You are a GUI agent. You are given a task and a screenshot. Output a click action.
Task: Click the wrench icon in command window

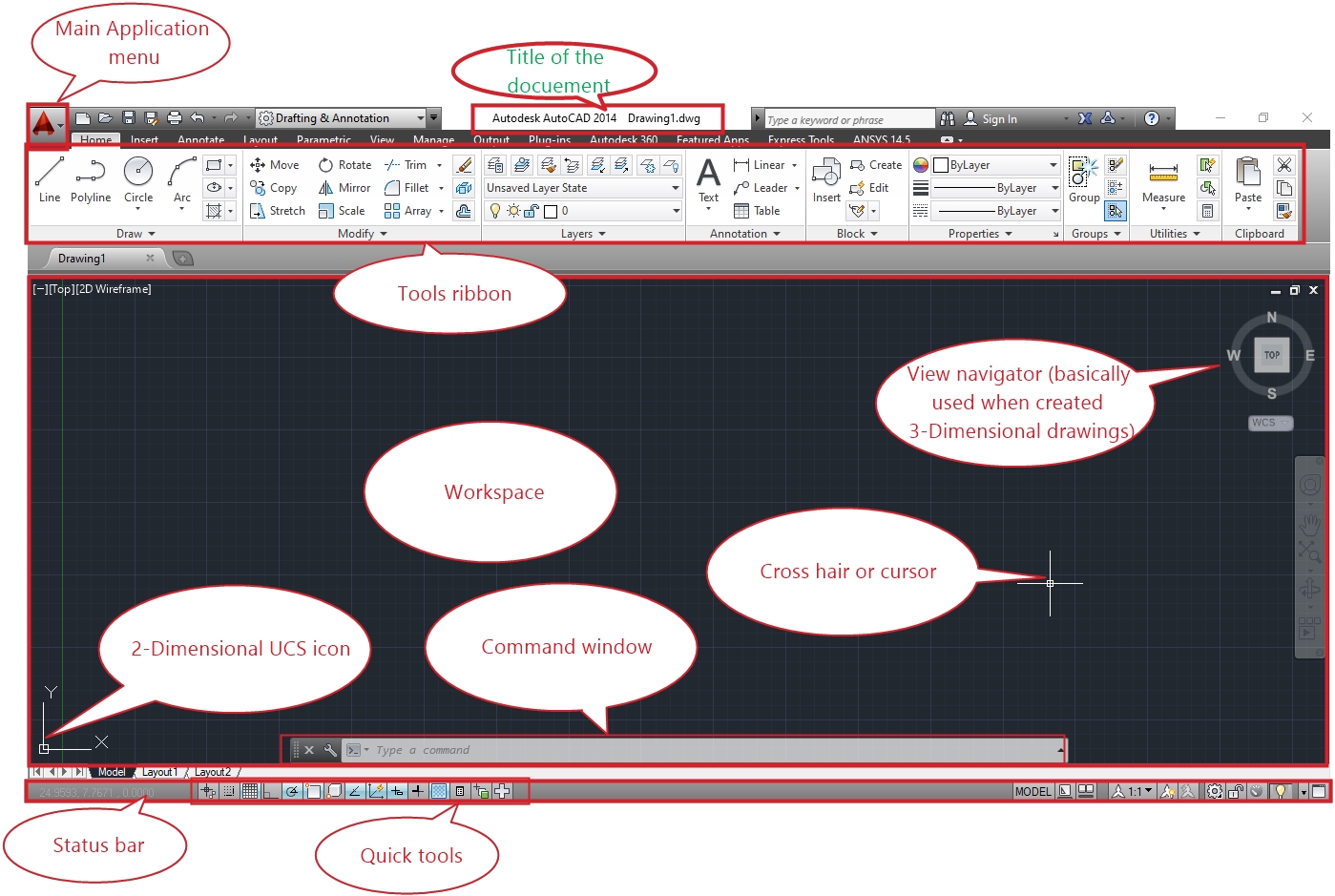pos(330,750)
